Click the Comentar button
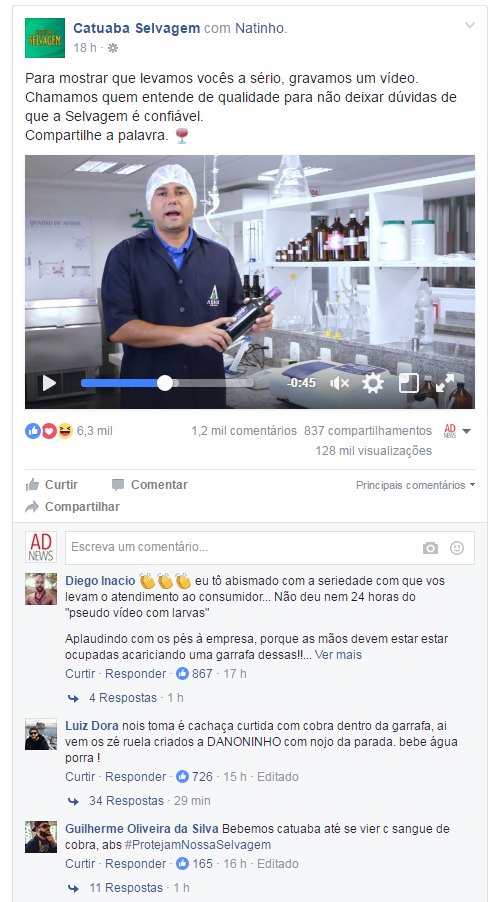This screenshot has width=497, height=902. click(x=150, y=485)
